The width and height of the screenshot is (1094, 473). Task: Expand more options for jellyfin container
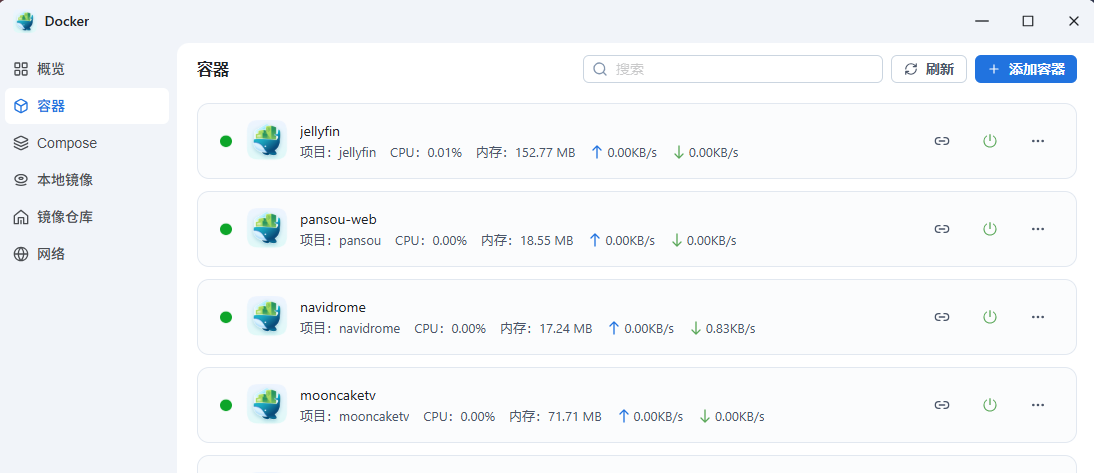1038,141
